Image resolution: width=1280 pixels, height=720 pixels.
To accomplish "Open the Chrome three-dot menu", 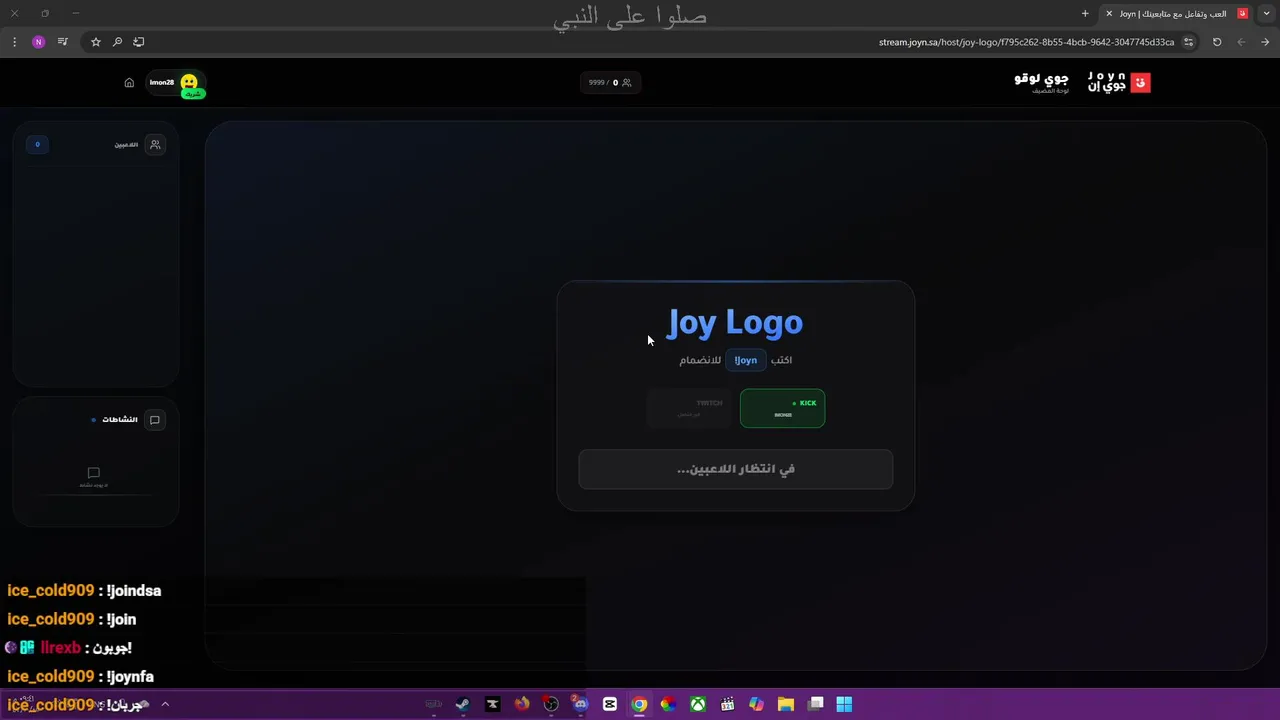I will pos(14,42).
